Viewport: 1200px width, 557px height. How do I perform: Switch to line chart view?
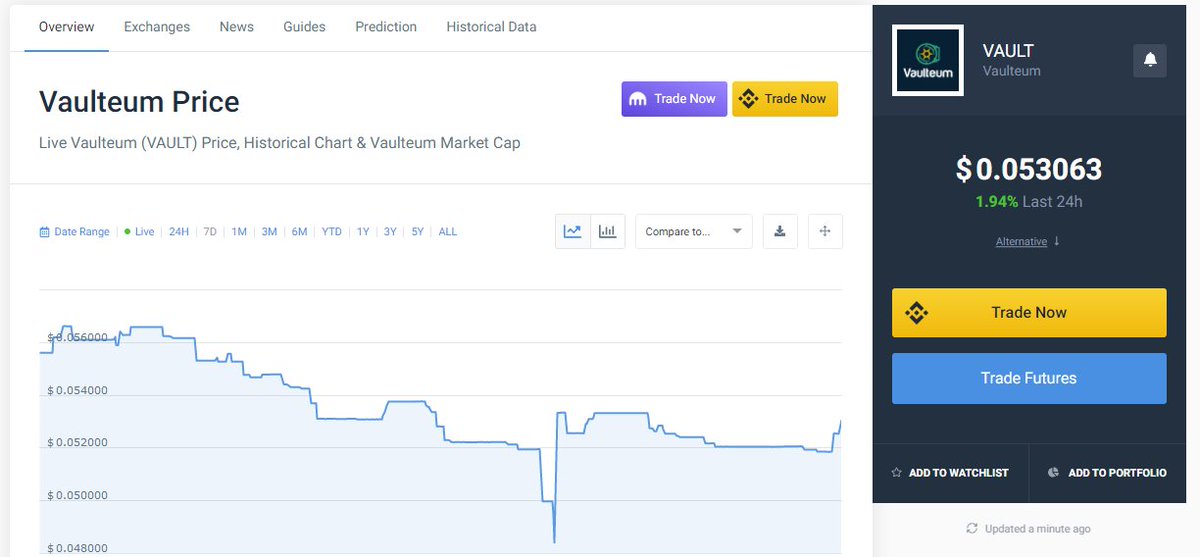573,231
